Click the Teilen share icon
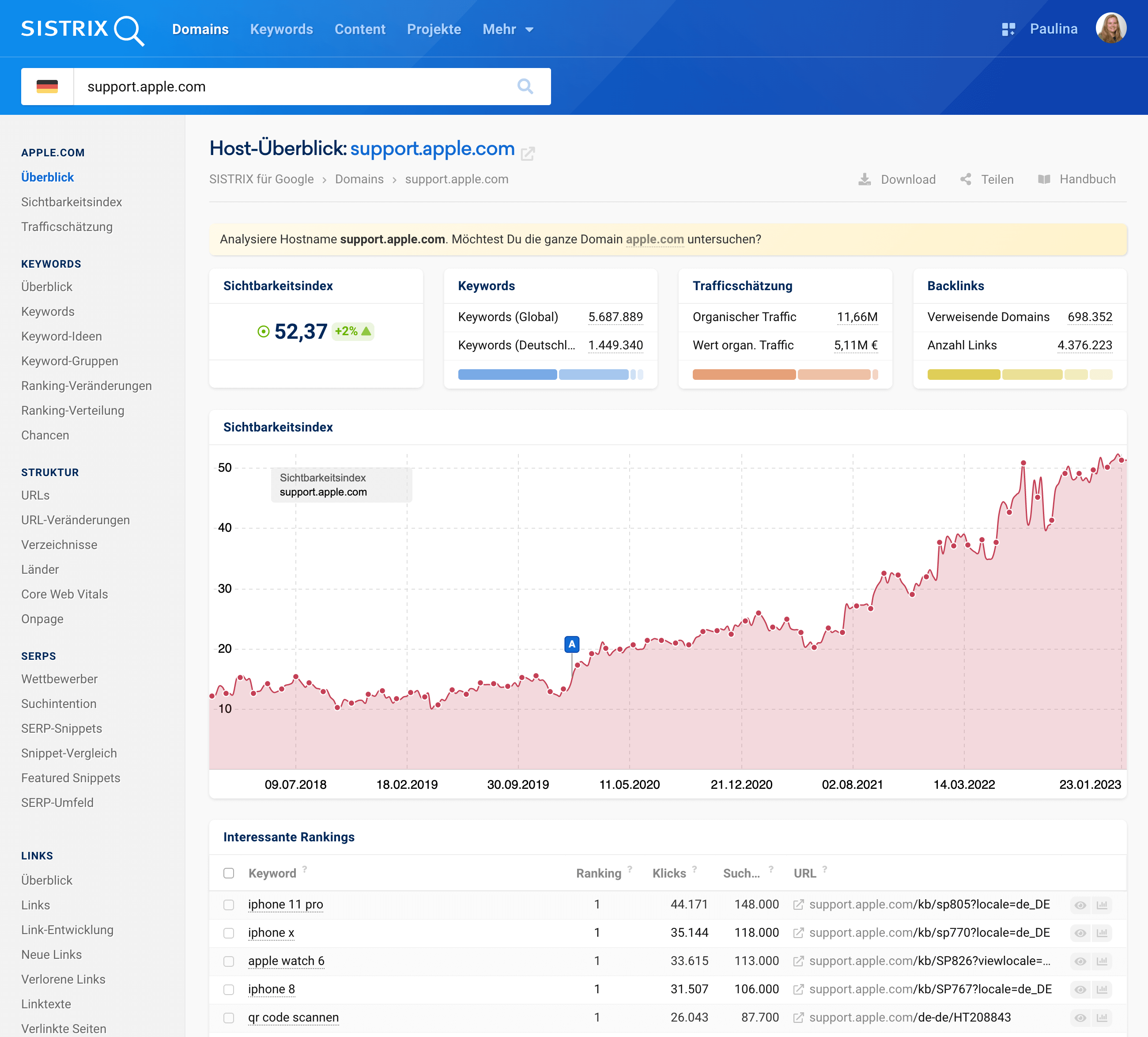The width and height of the screenshot is (1148, 1037). tap(966, 179)
